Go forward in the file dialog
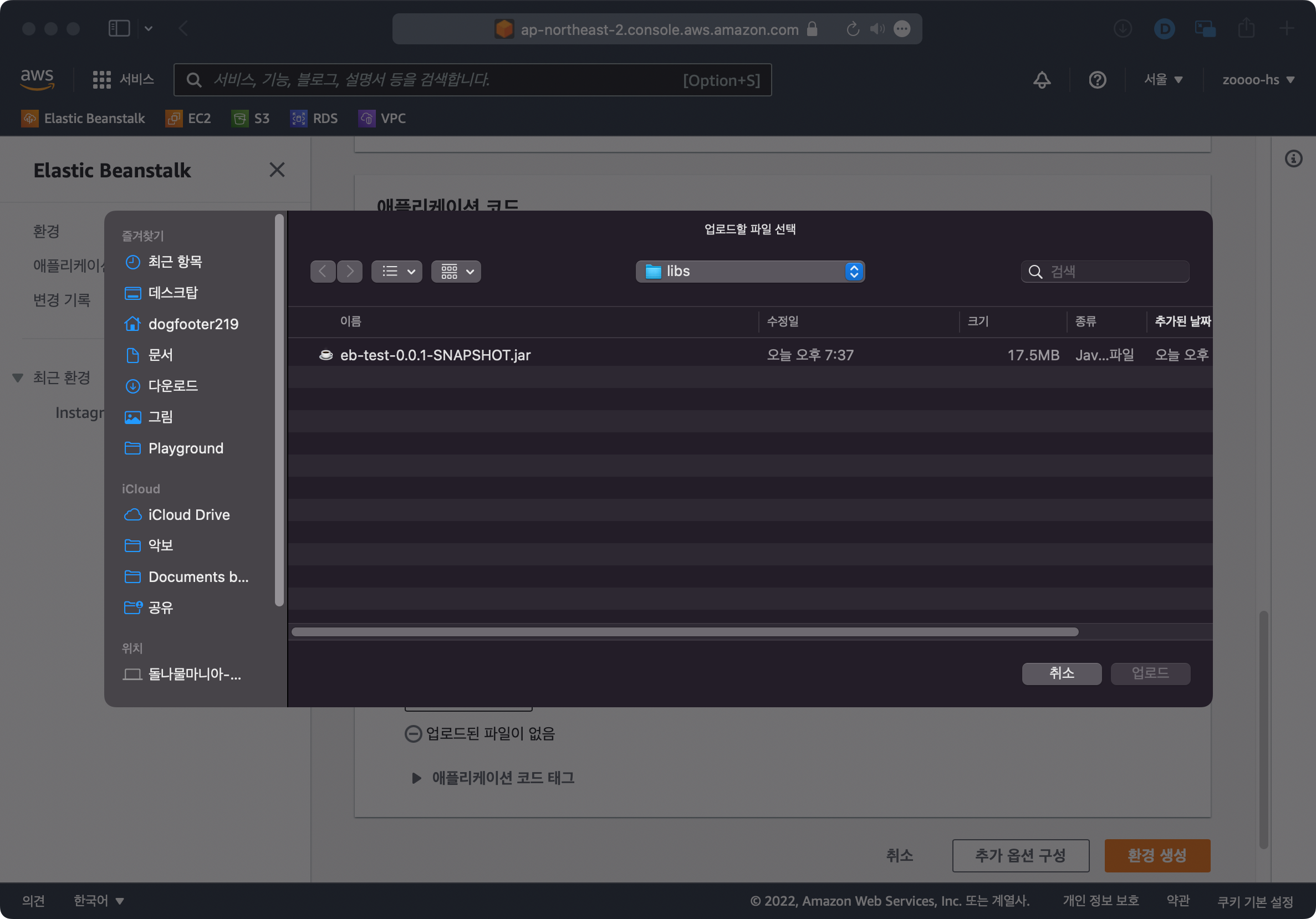Viewport: 1316px width, 919px height. (350, 272)
